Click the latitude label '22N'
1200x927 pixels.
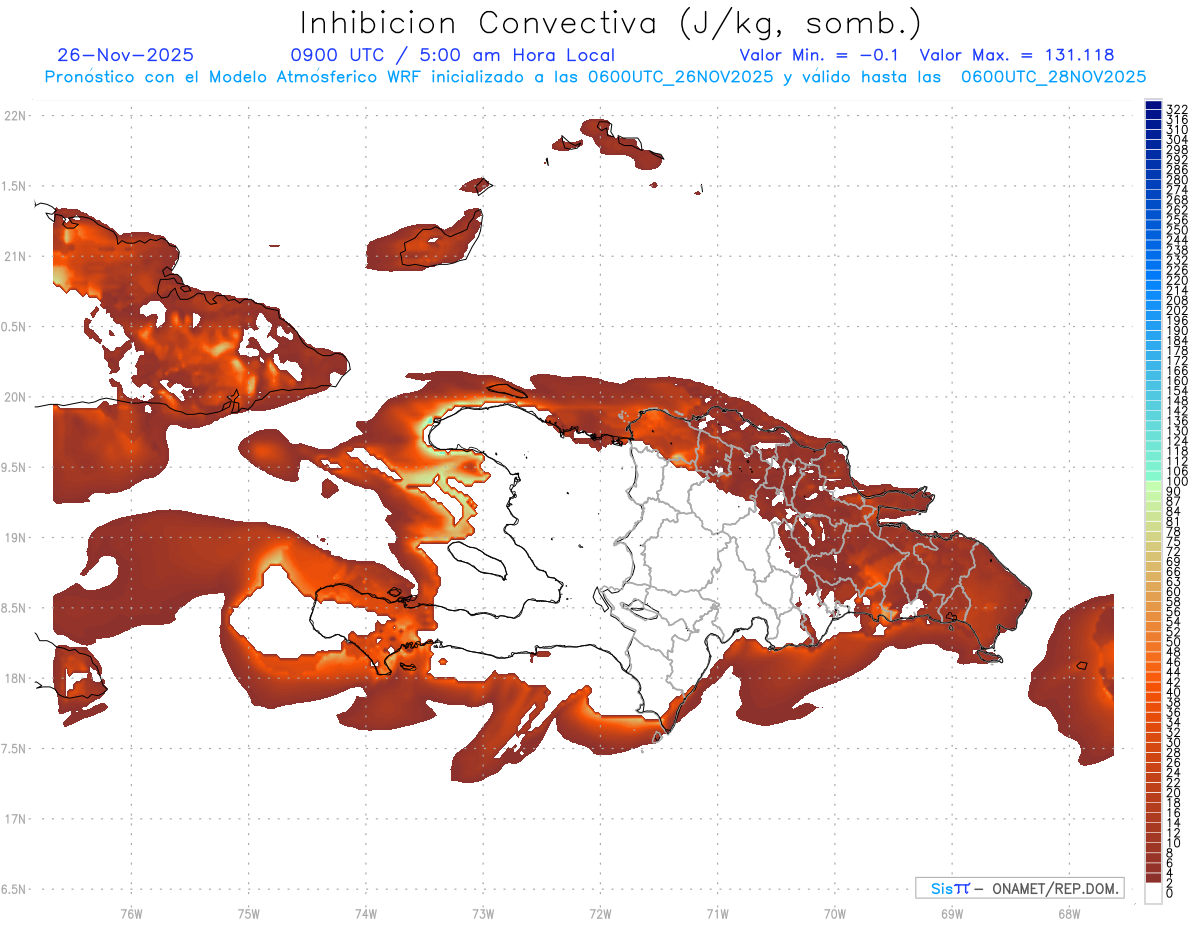point(15,115)
